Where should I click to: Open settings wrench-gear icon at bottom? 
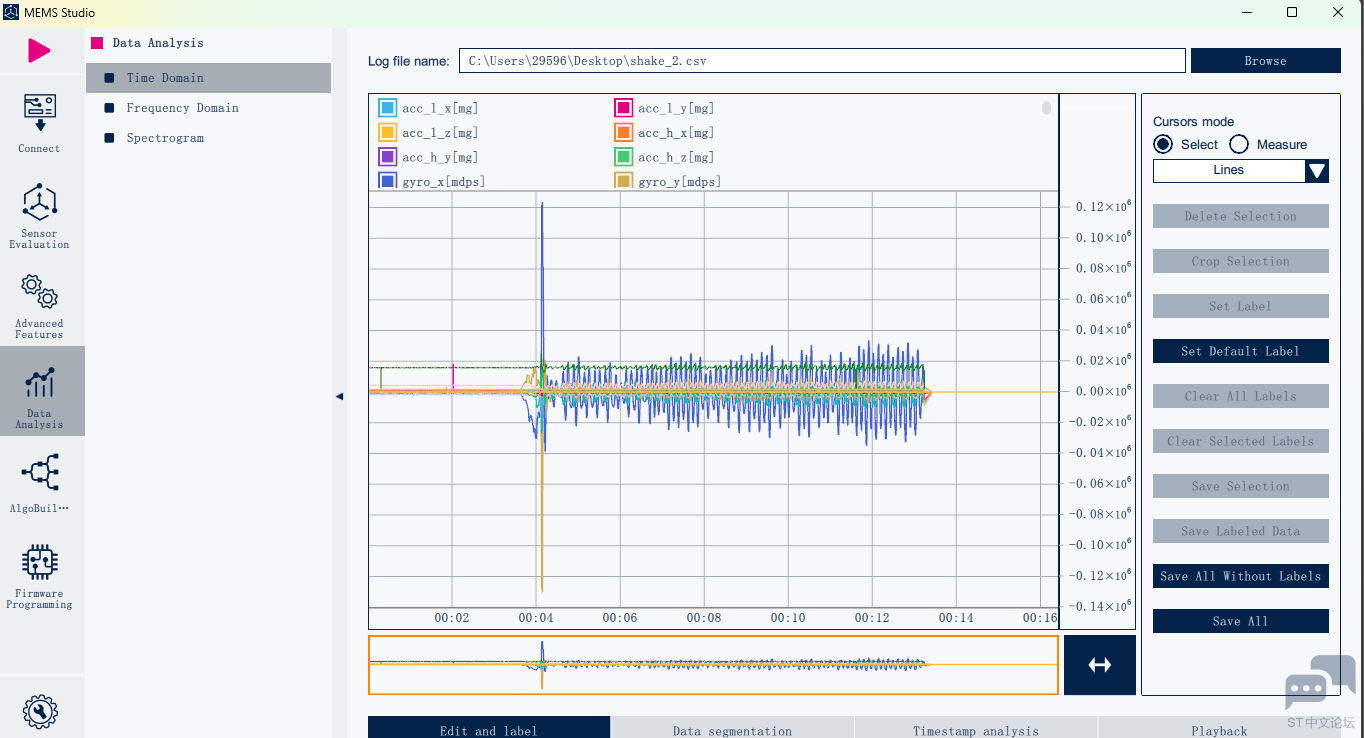(x=40, y=712)
